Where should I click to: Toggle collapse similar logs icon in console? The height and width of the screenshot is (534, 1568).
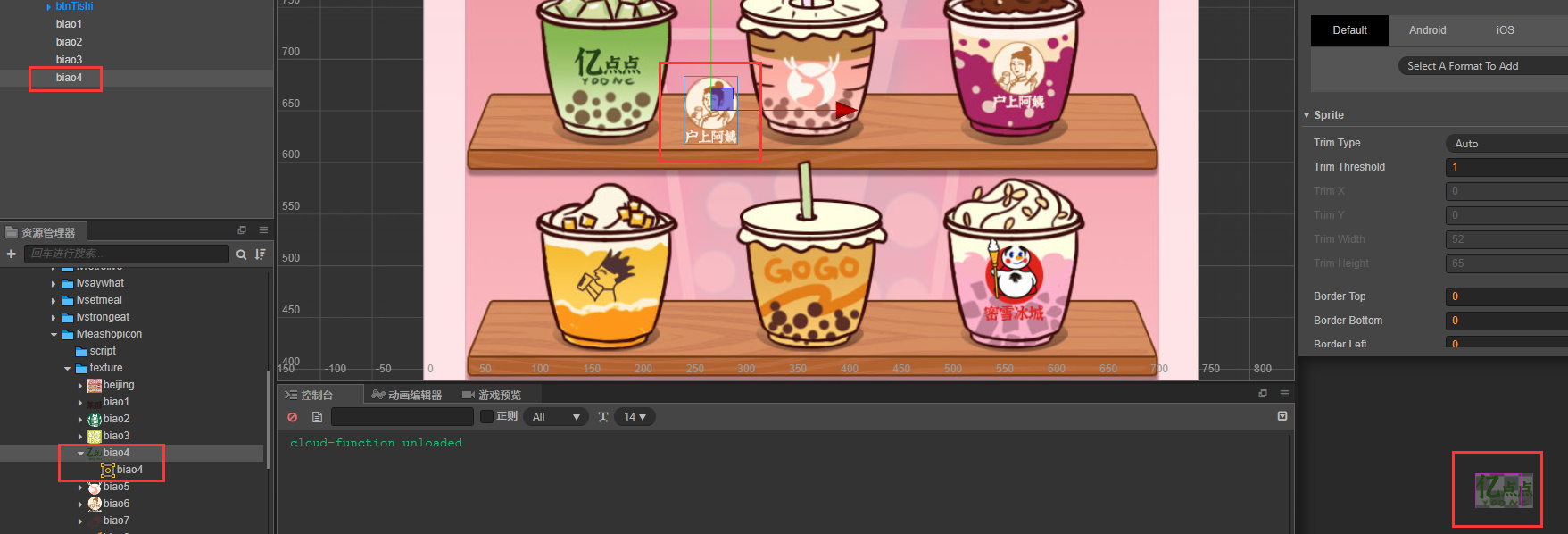pyautogui.click(x=1282, y=416)
